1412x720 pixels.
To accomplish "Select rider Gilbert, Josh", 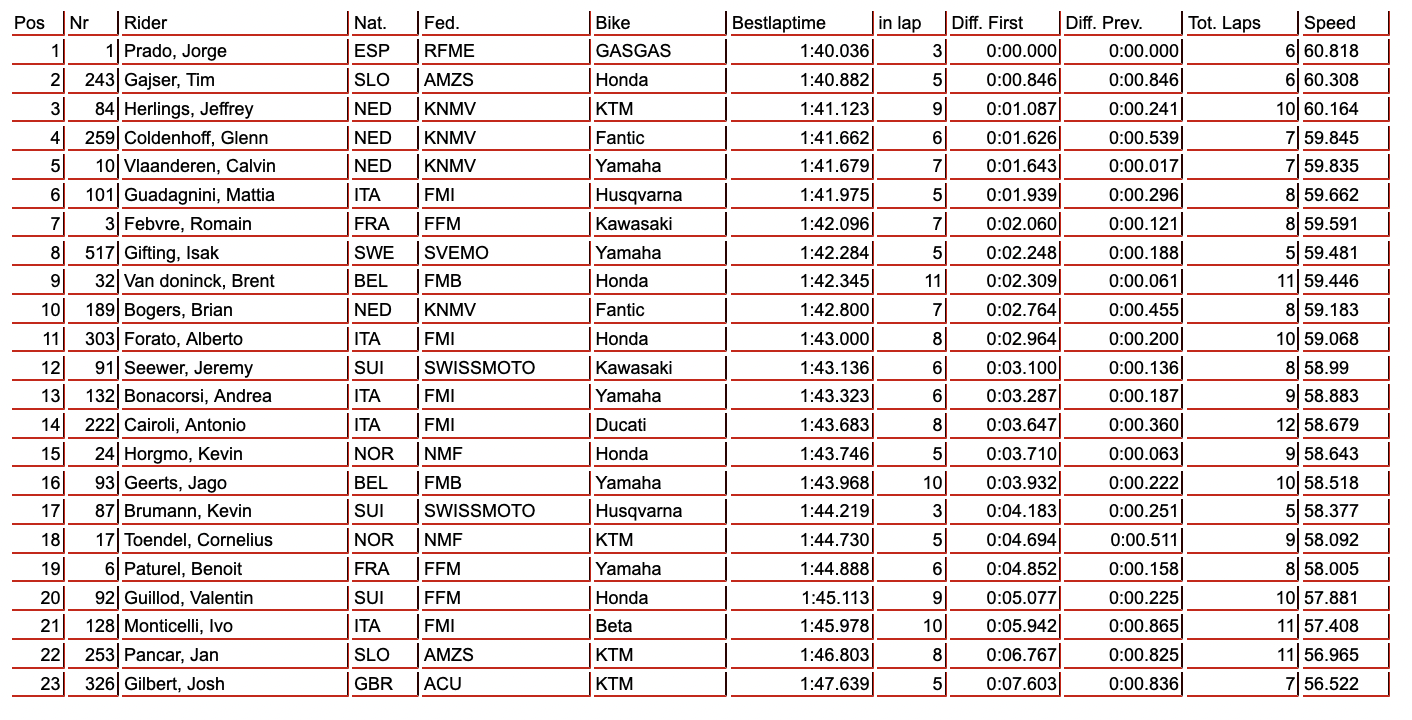I will pos(174,685).
